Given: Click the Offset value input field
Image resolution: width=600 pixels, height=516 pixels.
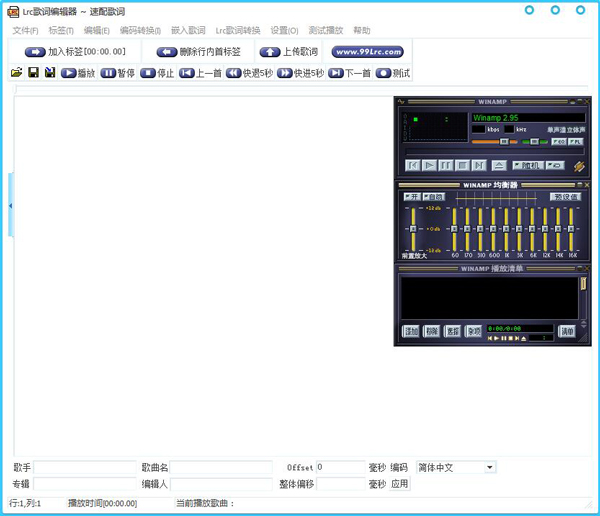Looking at the screenshot, I should 341,467.
